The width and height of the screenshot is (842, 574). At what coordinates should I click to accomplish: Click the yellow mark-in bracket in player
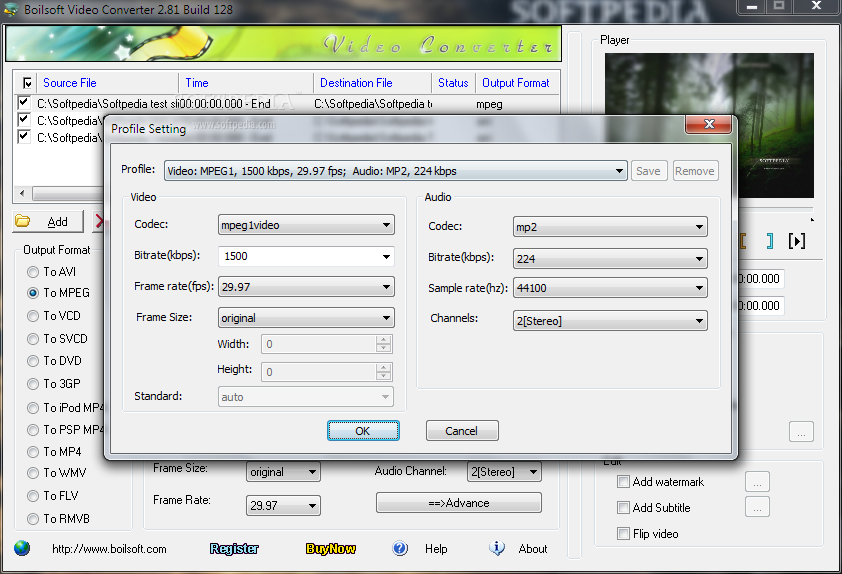(x=743, y=241)
